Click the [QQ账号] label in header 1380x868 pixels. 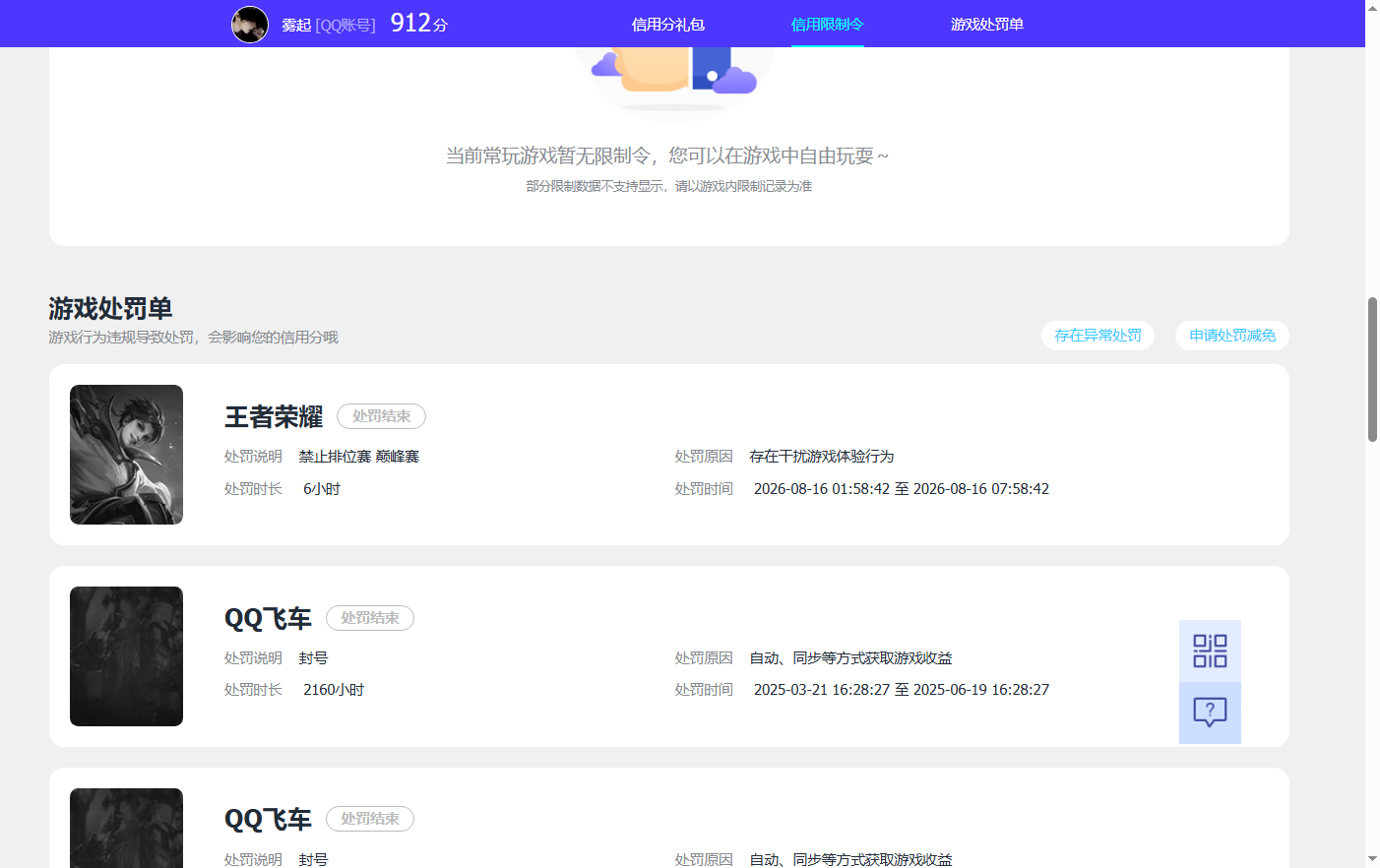pos(345,26)
